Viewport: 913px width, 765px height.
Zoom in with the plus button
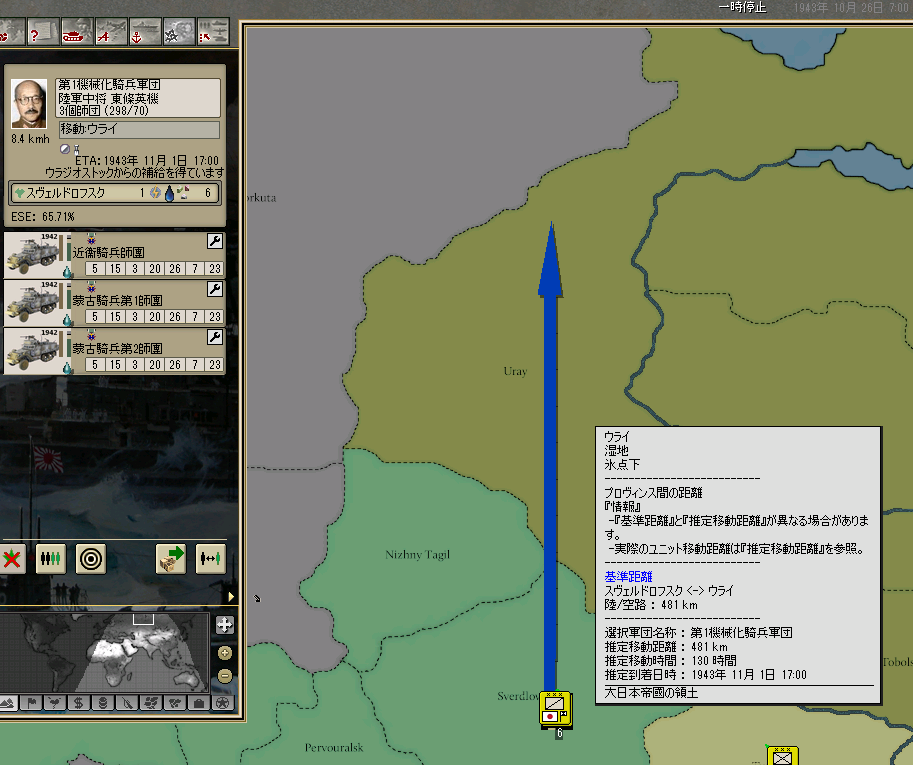225,653
